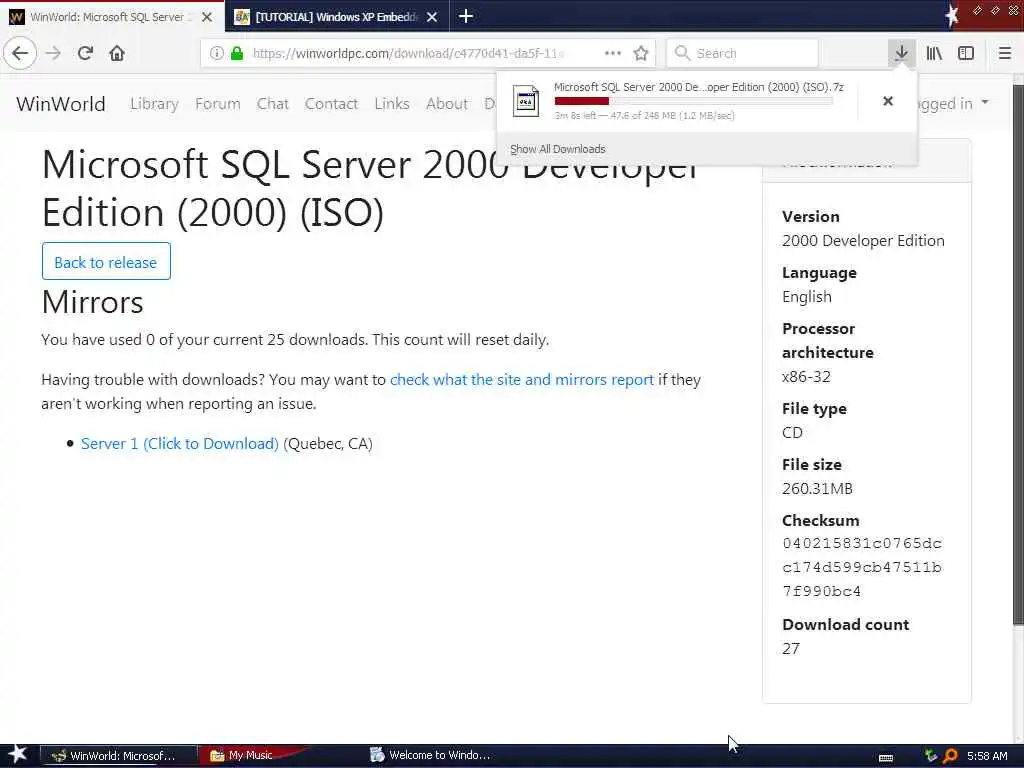Open Welcome to Windo... taskbar item
Screen dimensions: 1024x768
(431, 756)
